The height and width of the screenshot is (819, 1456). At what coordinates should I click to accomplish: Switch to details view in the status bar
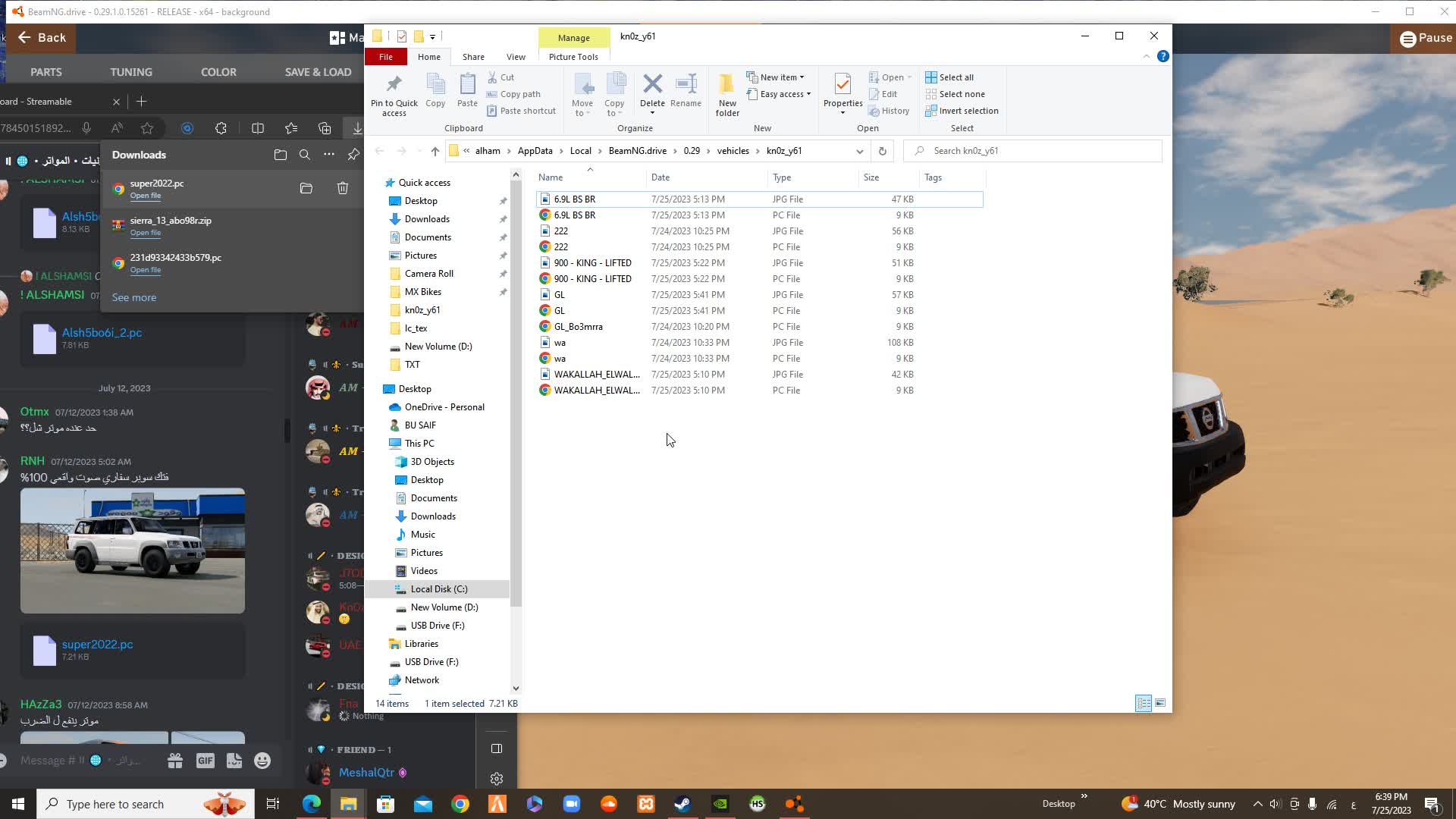[1143, 703]
